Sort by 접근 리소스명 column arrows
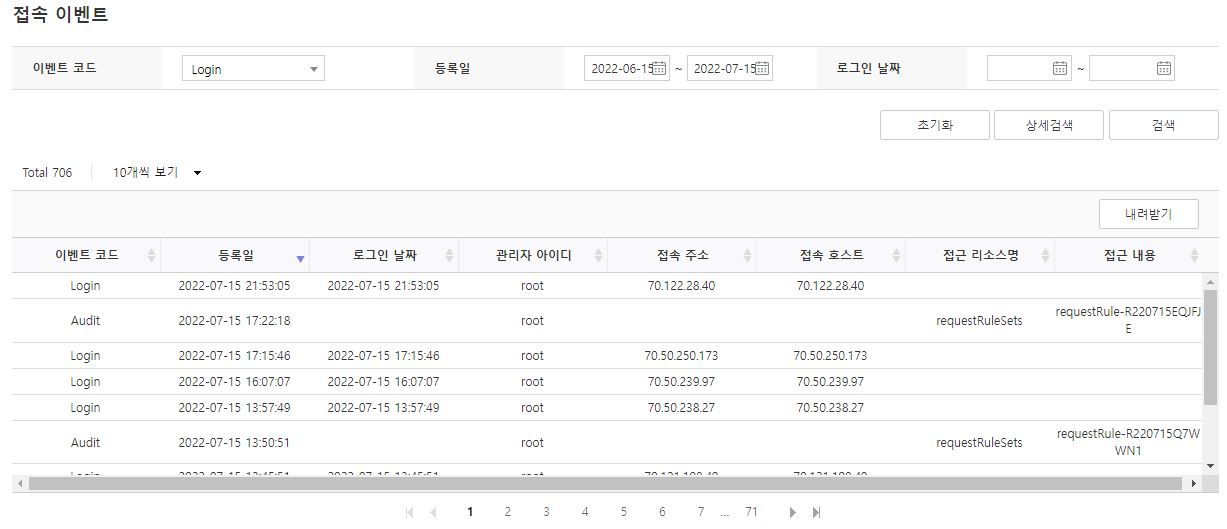This screenshot has height=529, width=1227. (x=1045, y=256)
